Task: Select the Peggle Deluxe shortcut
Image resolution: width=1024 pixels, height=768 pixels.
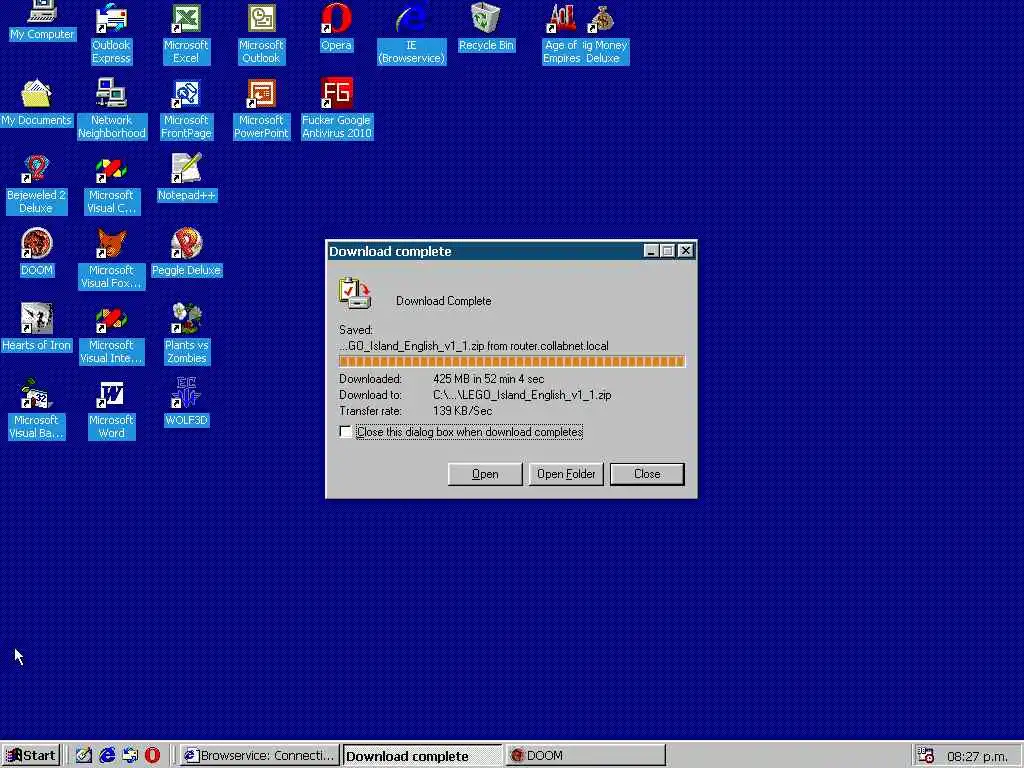Action: tap(186, 252)
